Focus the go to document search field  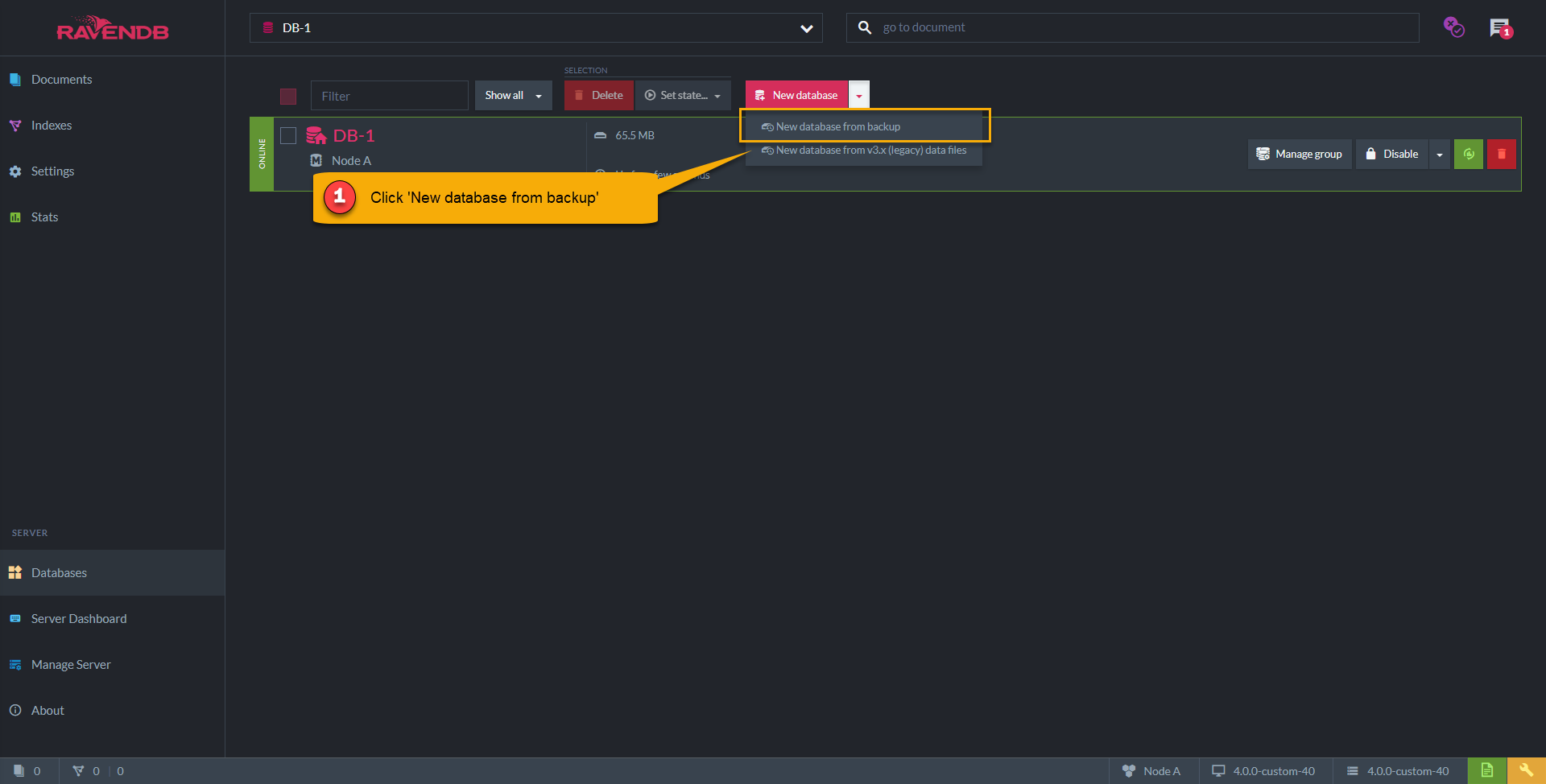[1133, 28]
